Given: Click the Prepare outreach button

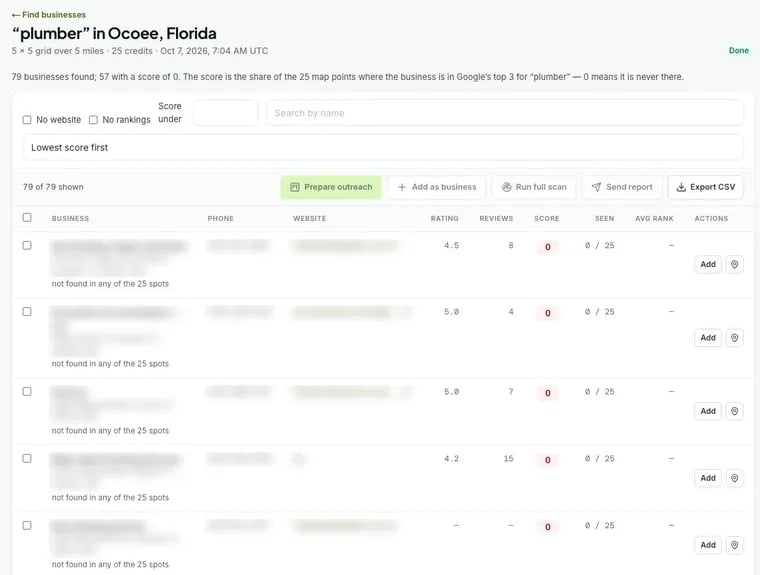Looking at the screenshot, I should tap(331, 187).
